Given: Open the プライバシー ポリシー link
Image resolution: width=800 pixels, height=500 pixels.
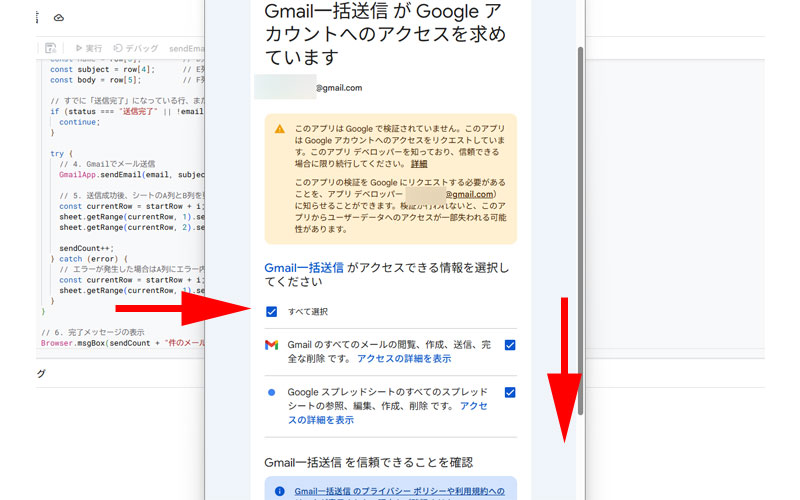Looking at the screenshot, I should pos(399,491).
